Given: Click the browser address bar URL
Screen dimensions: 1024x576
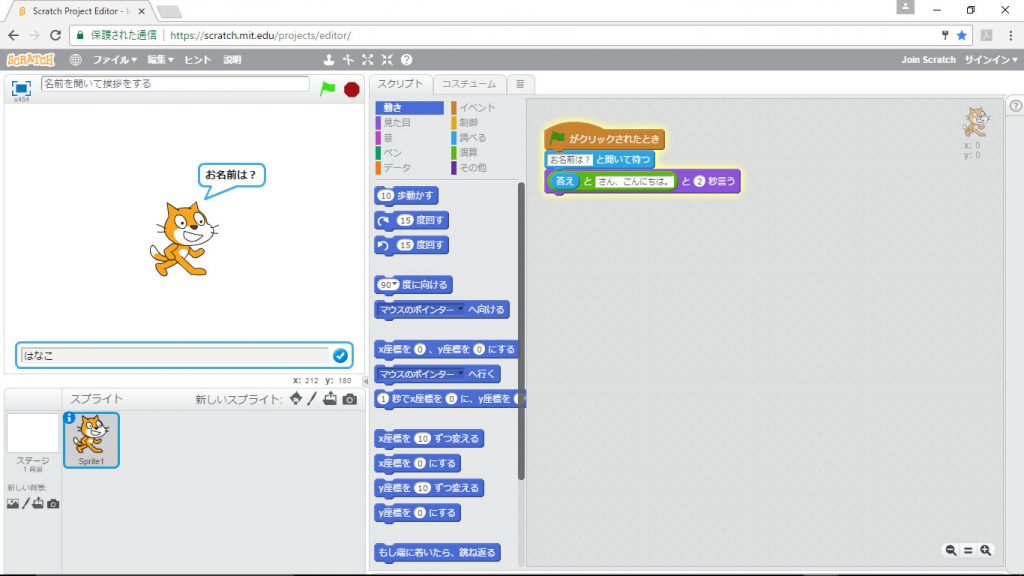Looking at the screenshot, I should [260, 35].
